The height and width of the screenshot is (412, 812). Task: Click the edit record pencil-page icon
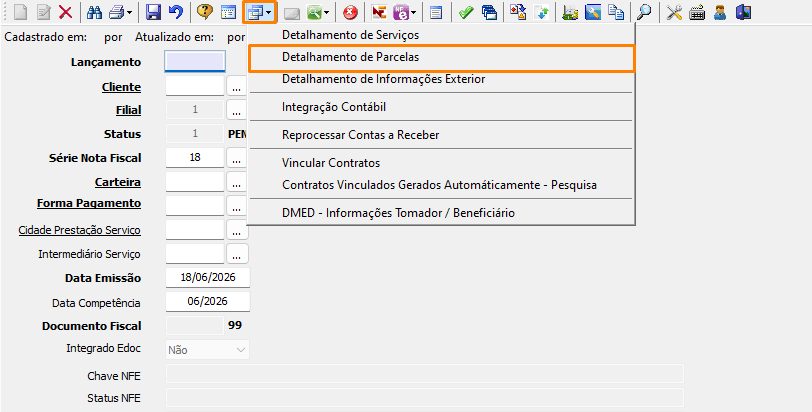pyautogui.click(x=44, y=12)
